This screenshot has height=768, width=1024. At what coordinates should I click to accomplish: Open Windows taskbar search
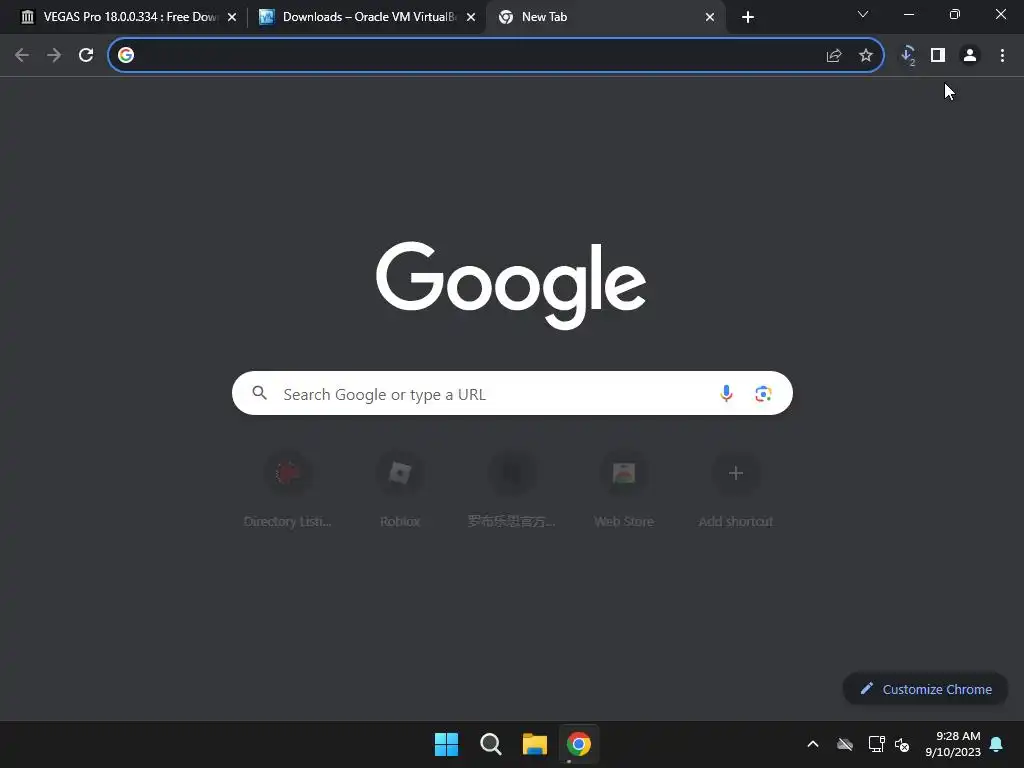(490, 744)
